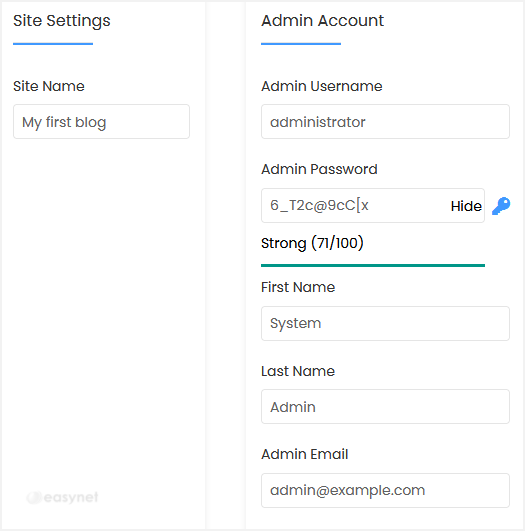The width and height of the screenshot is (525, 531).
Task: Focus the Admin Email input field
Action: tap(385, 490)
